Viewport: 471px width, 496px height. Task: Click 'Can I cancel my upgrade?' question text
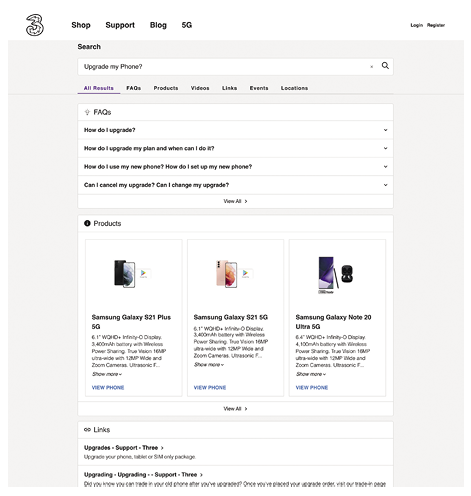pos(156,185)
